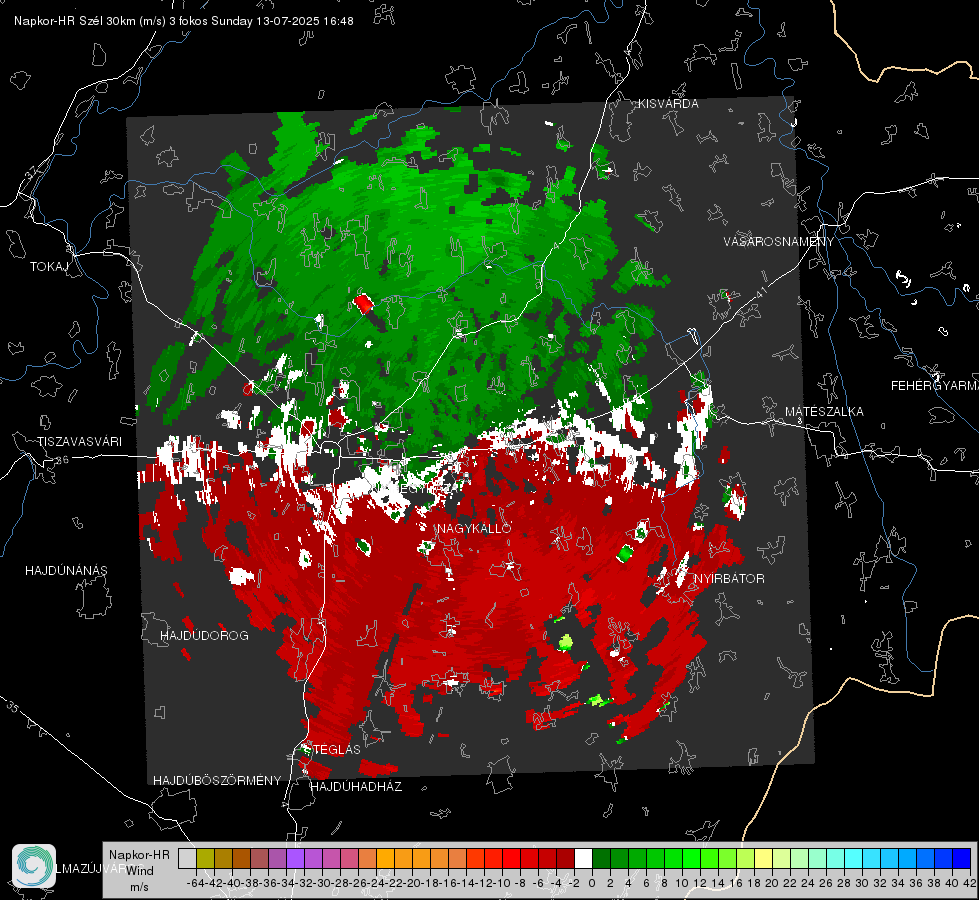979x900 pixels.
Task: Click the road number 35 label
Action: click(x=13, y=706)
